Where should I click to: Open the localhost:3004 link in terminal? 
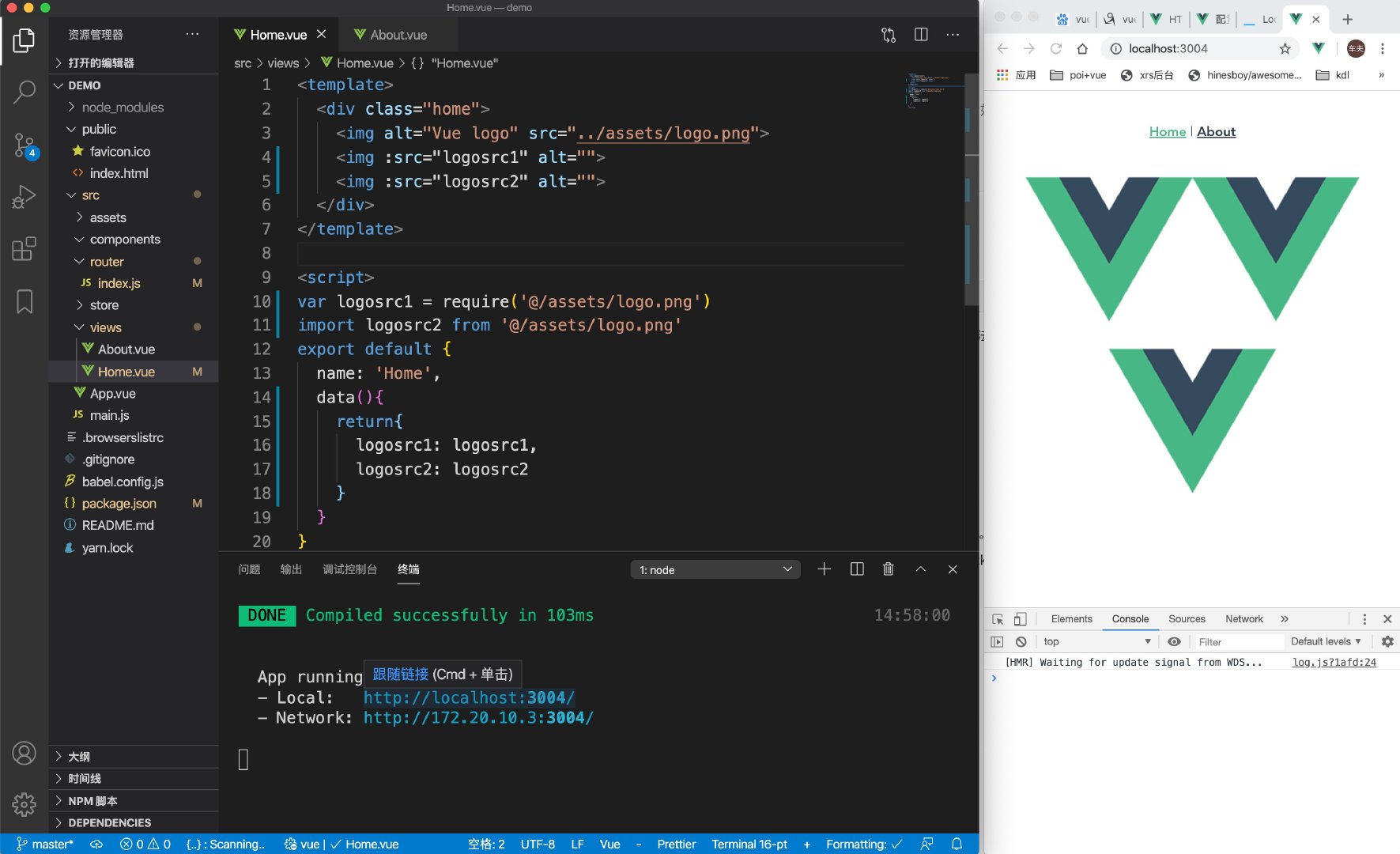[x=469, y=698]
